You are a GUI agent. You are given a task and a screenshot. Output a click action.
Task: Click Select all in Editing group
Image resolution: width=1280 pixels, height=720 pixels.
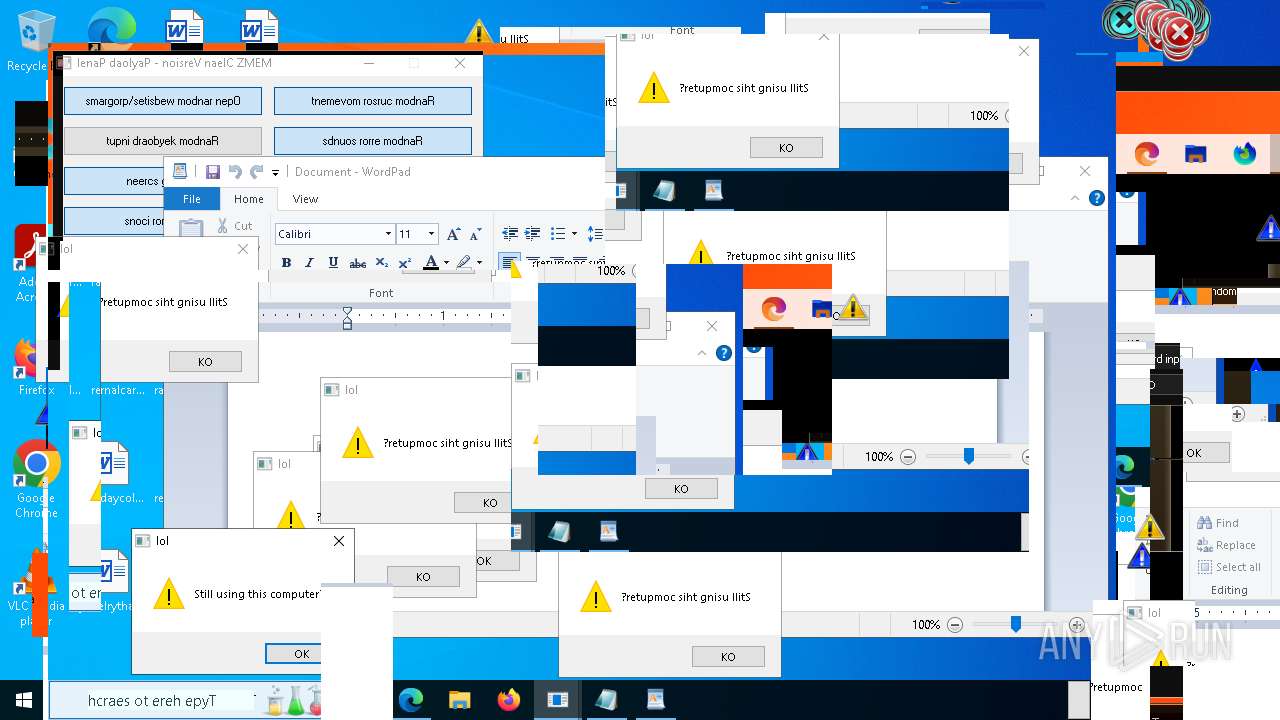tap(1229, 567)
